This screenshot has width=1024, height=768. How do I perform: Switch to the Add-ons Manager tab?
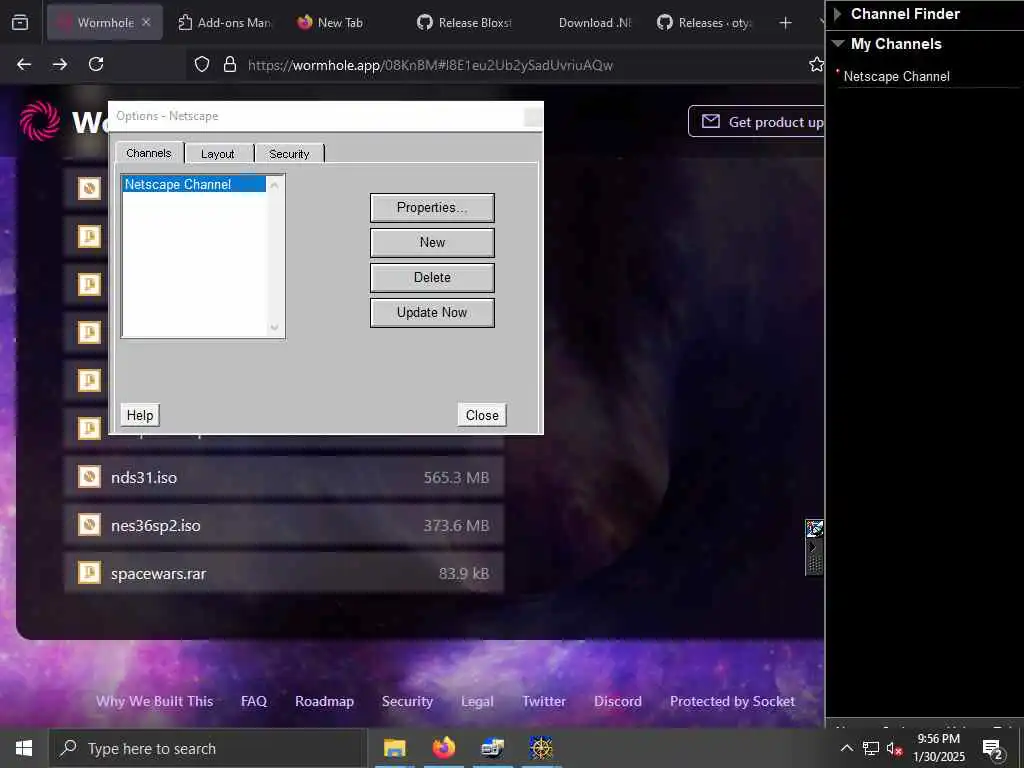[225, 23]
